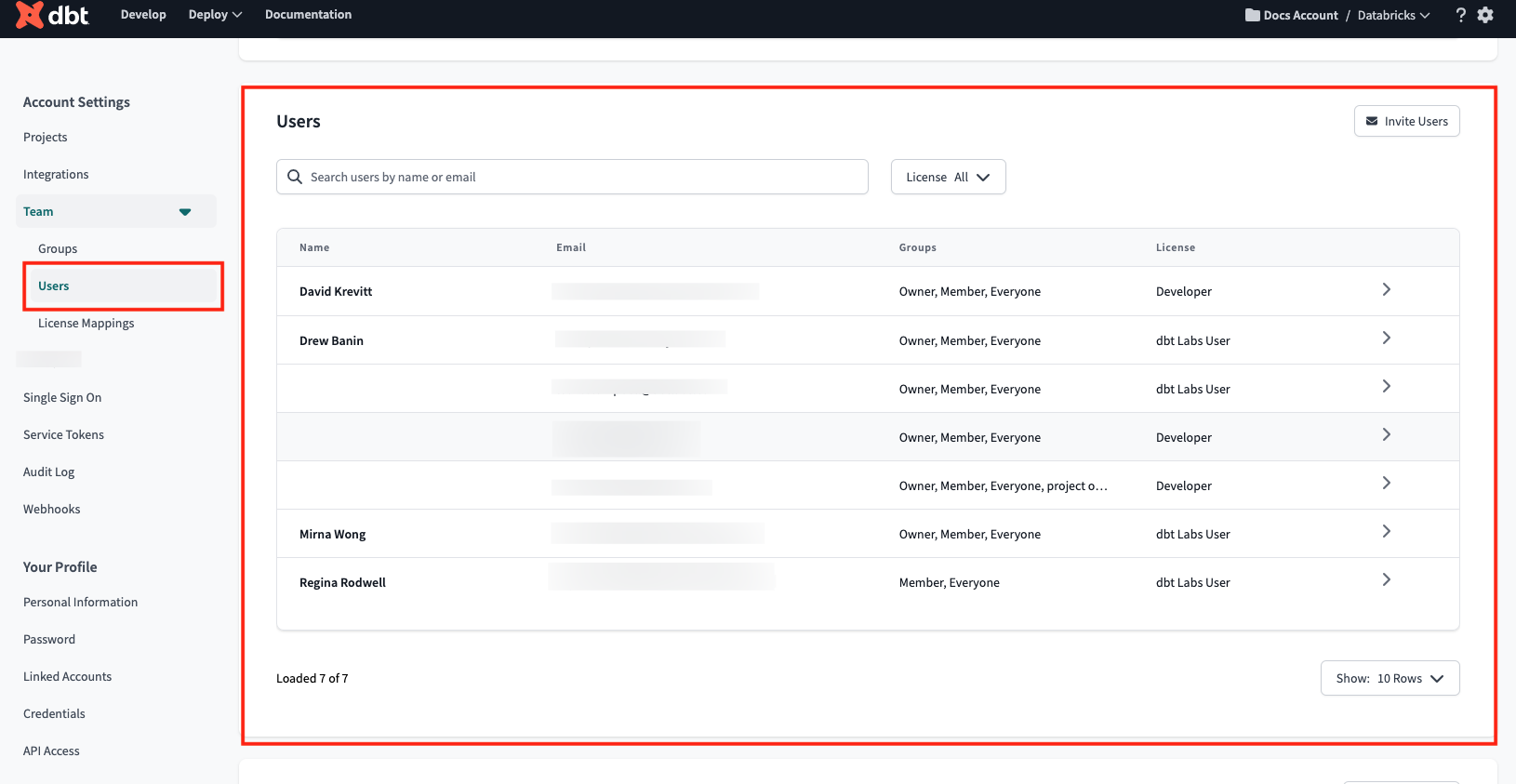Open Drew Banin row chevron
The height and width of the screenshot is (784, 1516).
[1386, 338]
